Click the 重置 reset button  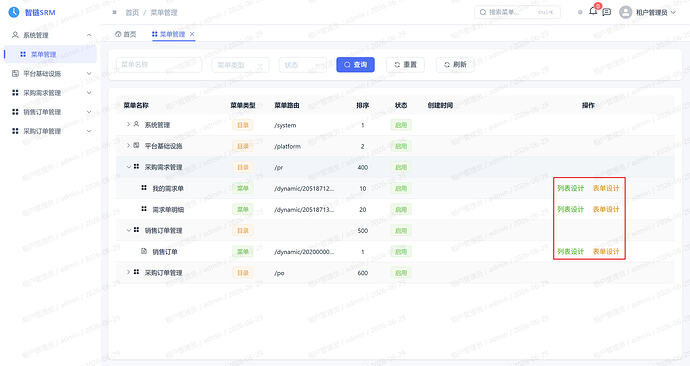click(x=405, y=65)
